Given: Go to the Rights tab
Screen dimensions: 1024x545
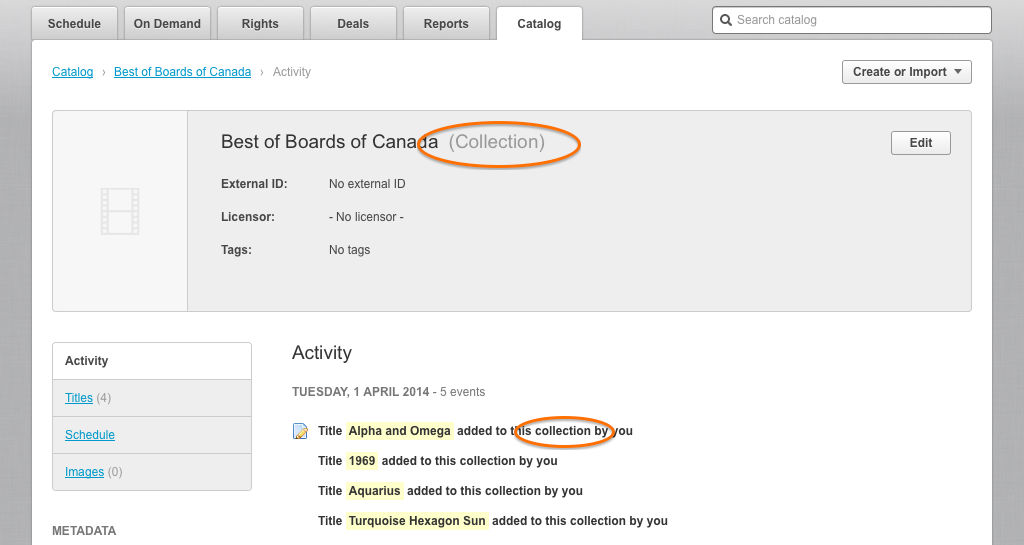Looking at the screenshot, I should point(260,24).
